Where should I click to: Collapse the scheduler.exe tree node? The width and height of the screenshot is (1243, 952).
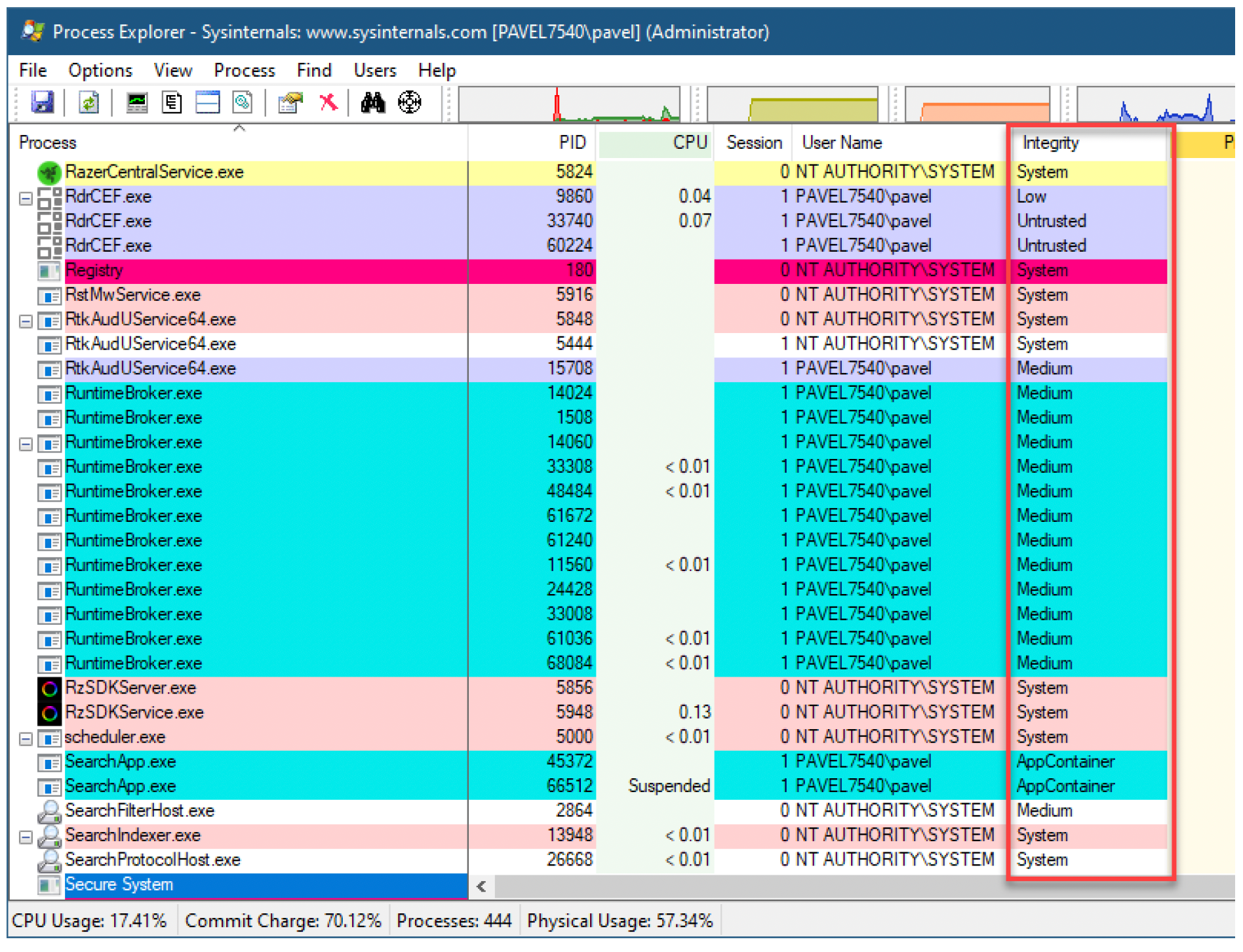coord(26,739)
